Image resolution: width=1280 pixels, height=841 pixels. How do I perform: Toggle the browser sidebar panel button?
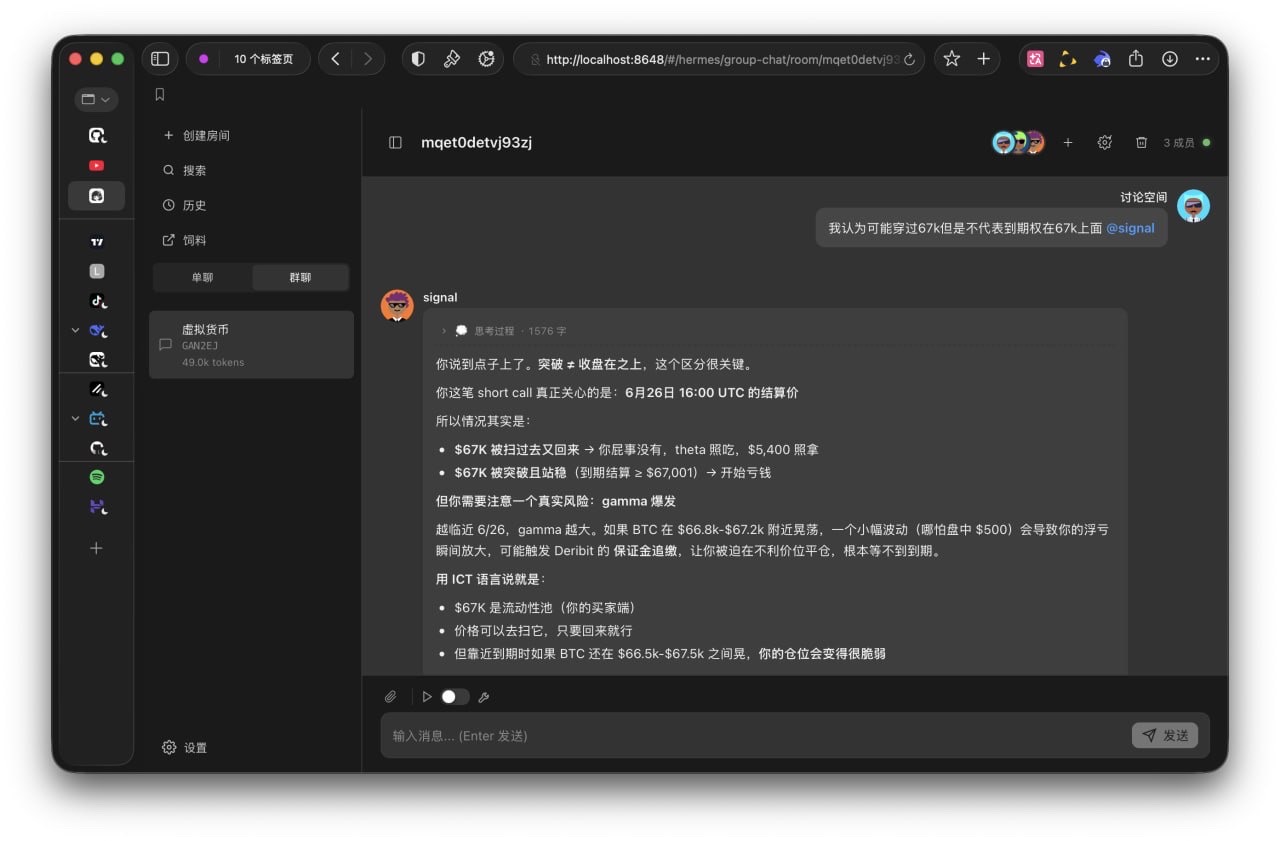click(160, 59)
